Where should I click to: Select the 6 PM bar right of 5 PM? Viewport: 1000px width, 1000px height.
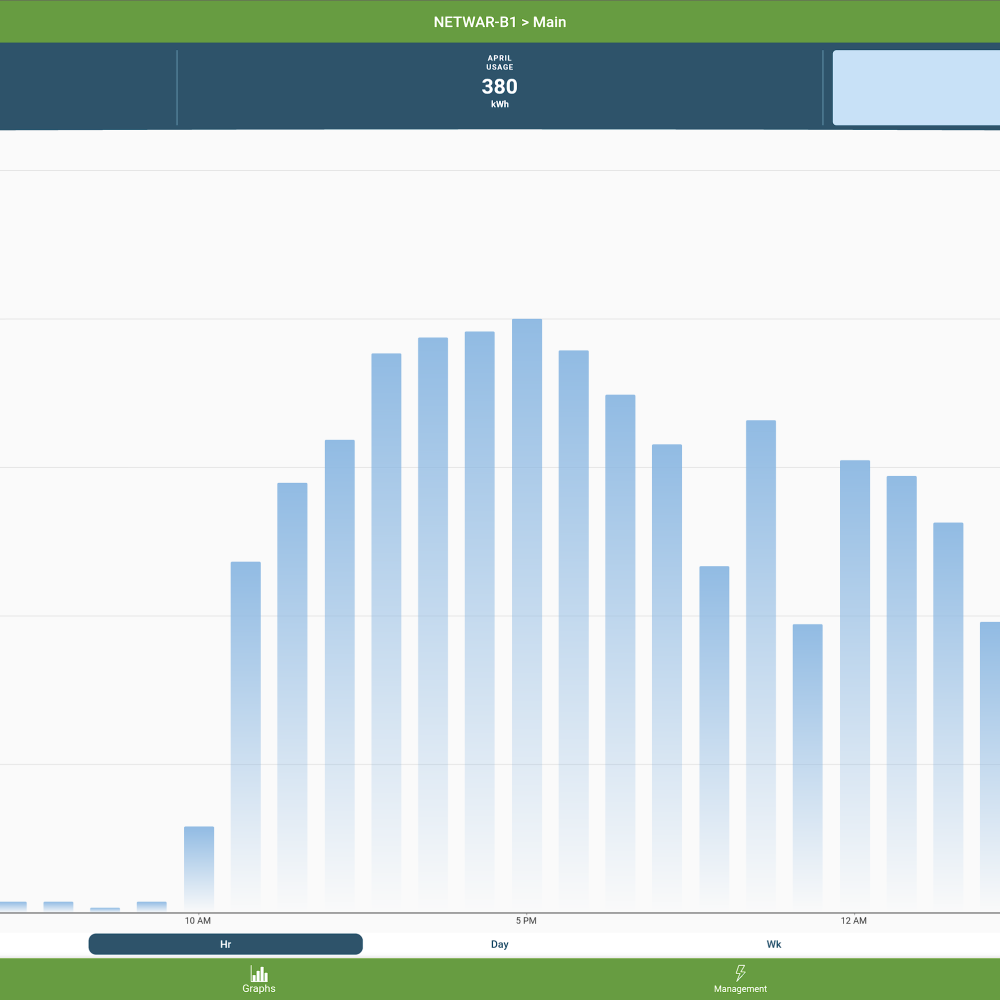(574, 630)
